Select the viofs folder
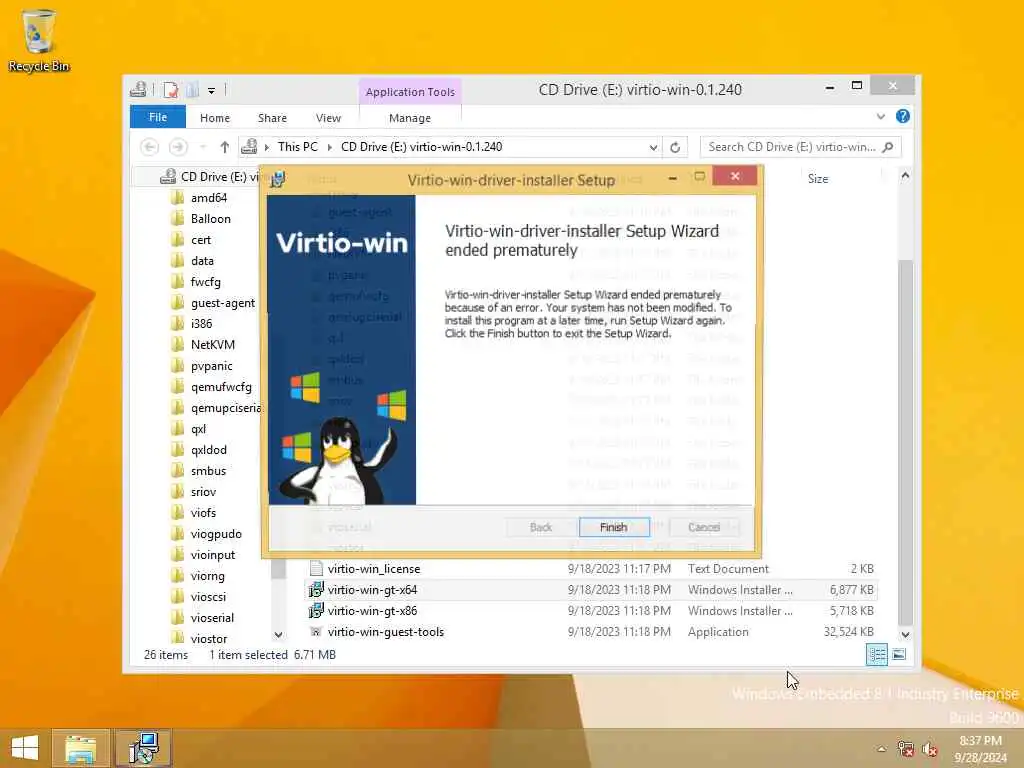 coord(203,513)
